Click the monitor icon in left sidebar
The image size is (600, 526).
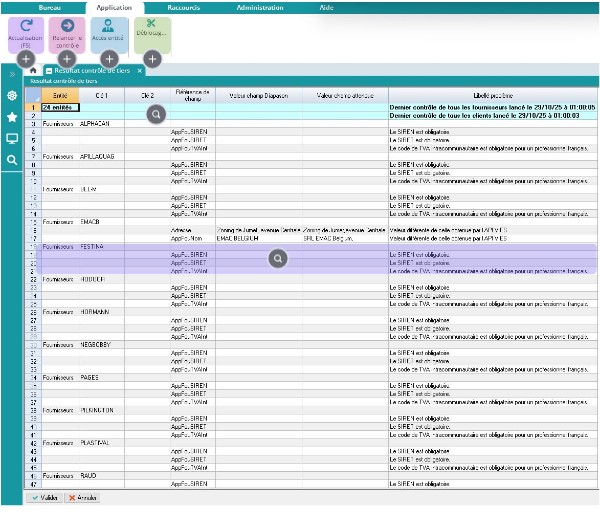[12, 139]
